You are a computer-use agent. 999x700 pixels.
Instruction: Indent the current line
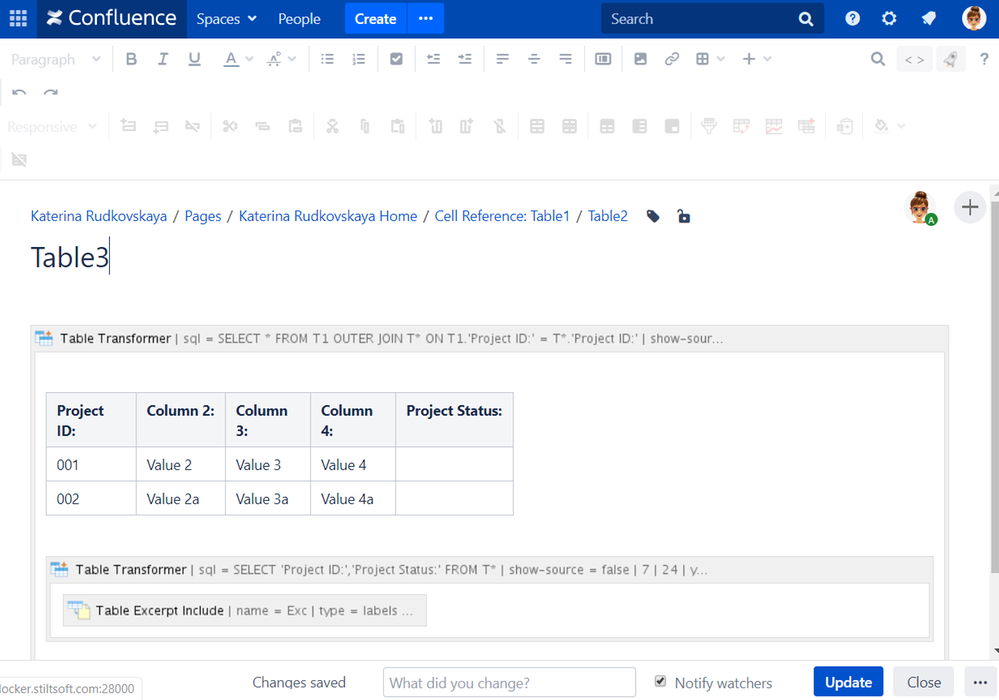(x=464, y=59)
